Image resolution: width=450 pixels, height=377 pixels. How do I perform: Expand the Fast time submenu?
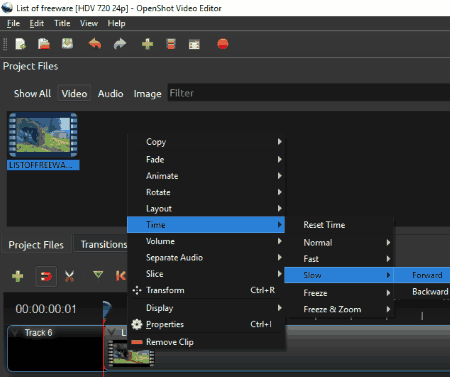point(339,259)
